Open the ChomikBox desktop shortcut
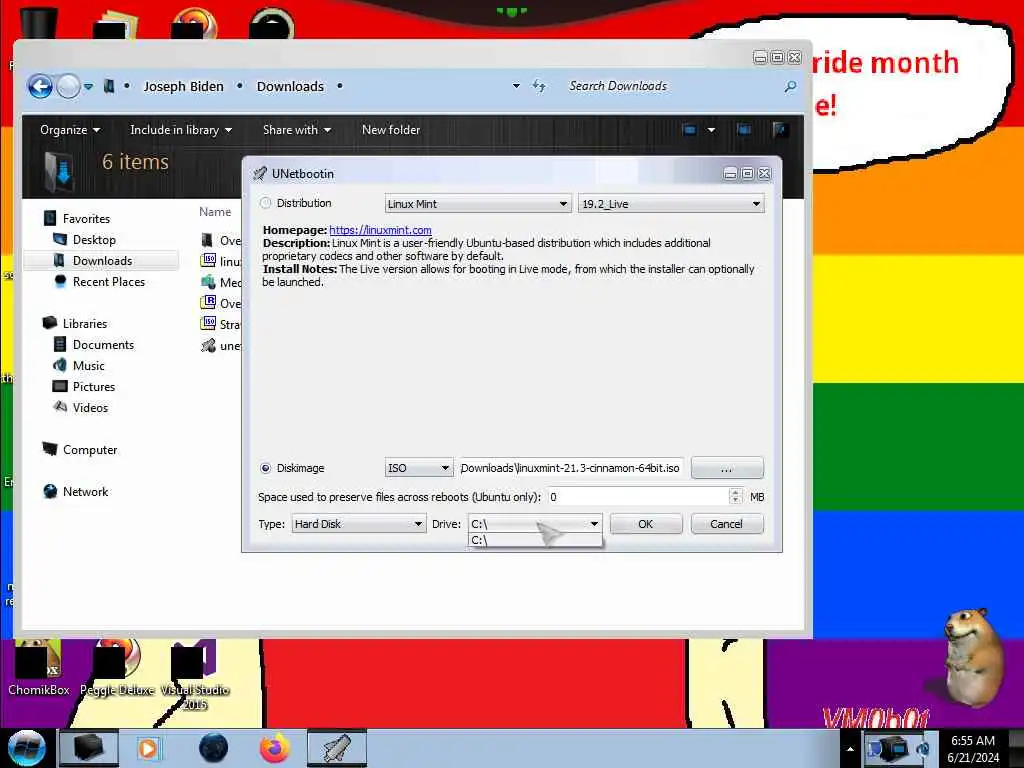 (x=39, y=667)
